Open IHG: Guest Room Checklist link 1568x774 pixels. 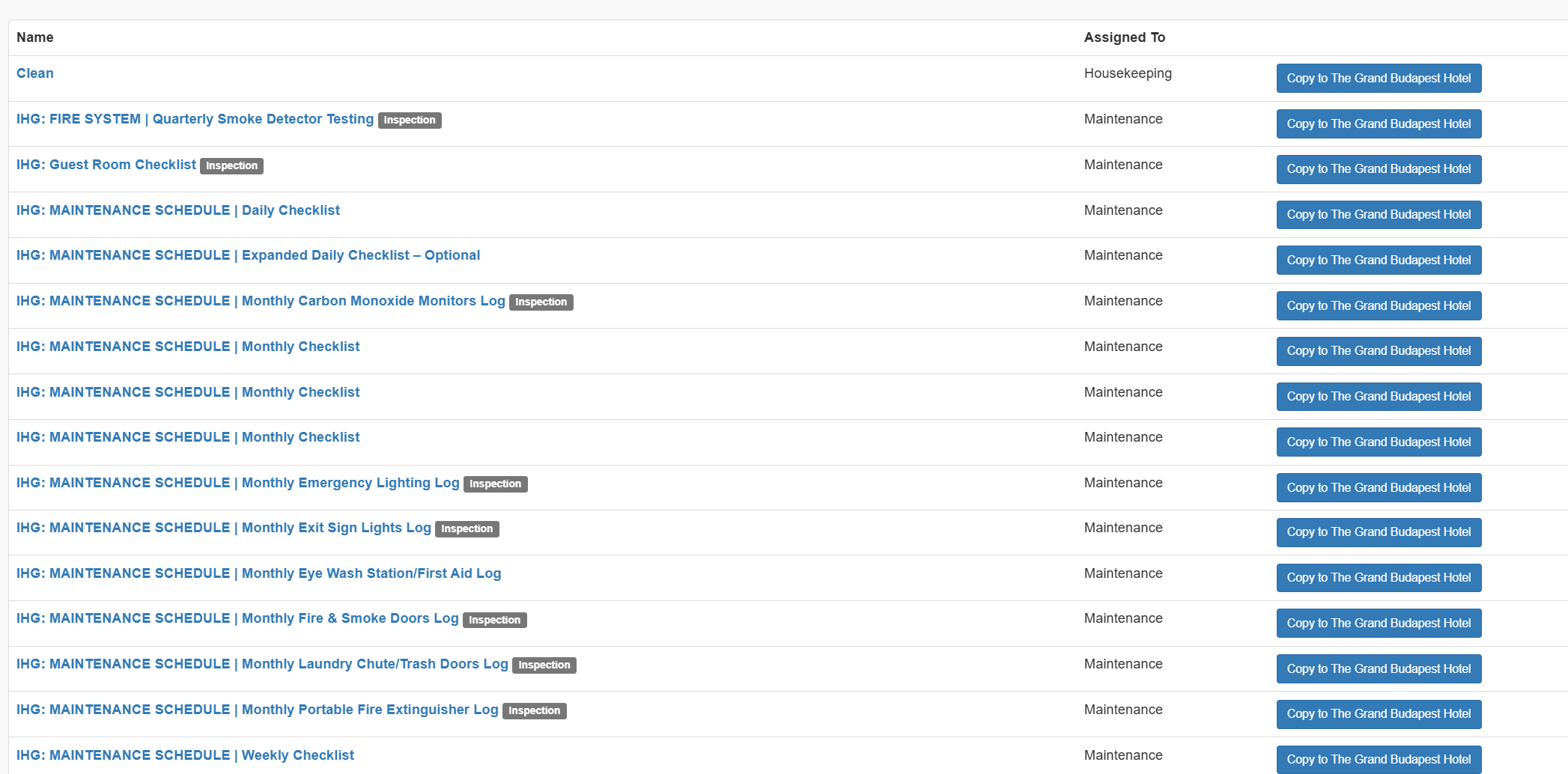[106, 165]
